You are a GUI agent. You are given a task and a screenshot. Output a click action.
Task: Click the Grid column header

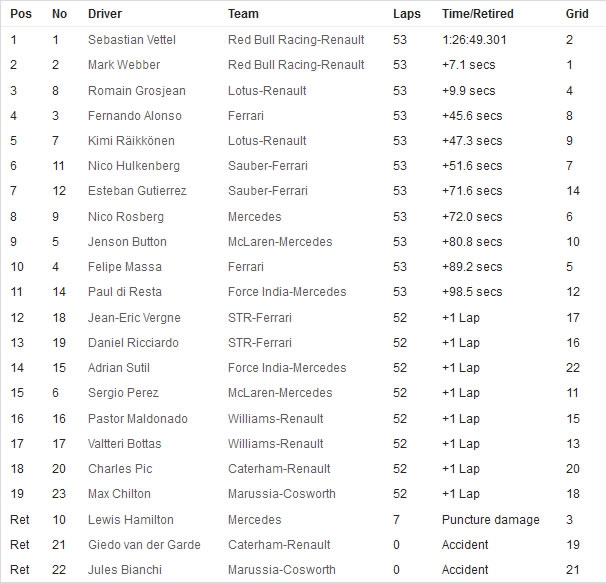577,14
